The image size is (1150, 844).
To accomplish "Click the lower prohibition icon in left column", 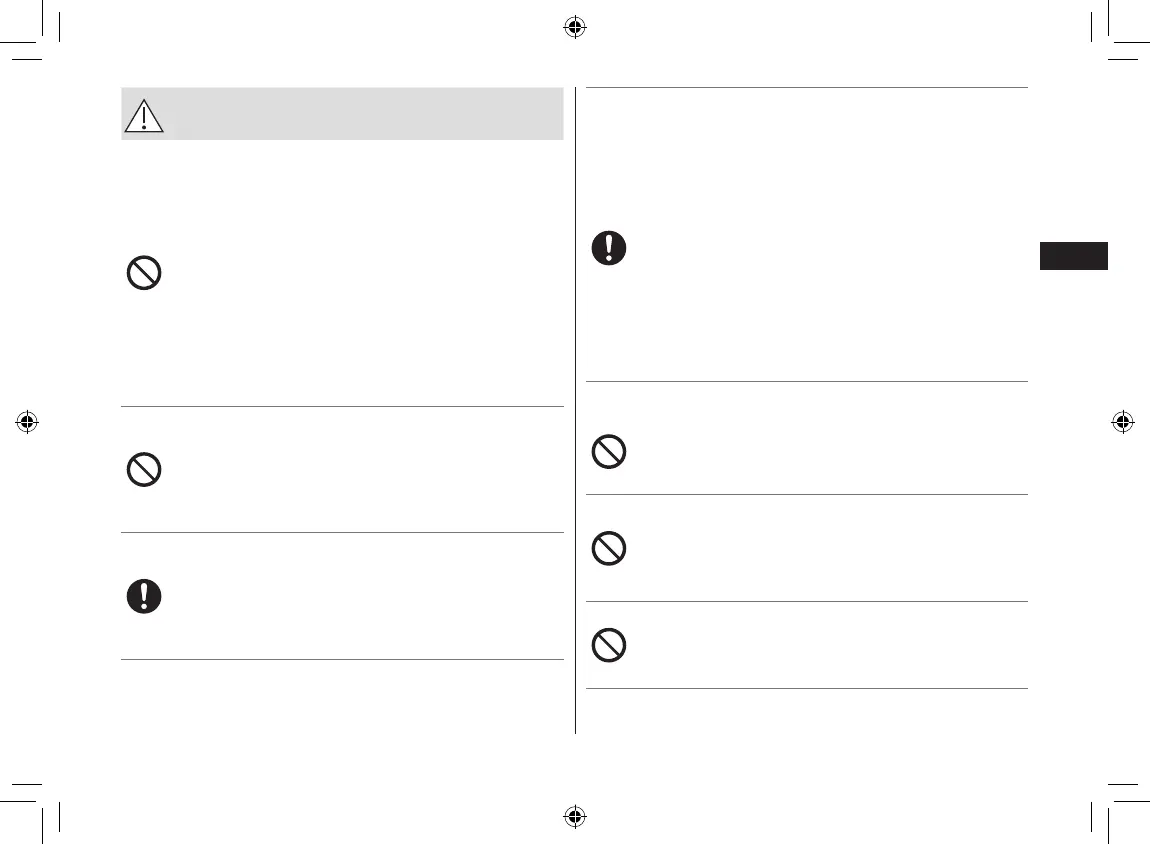I will click(144, 470).
